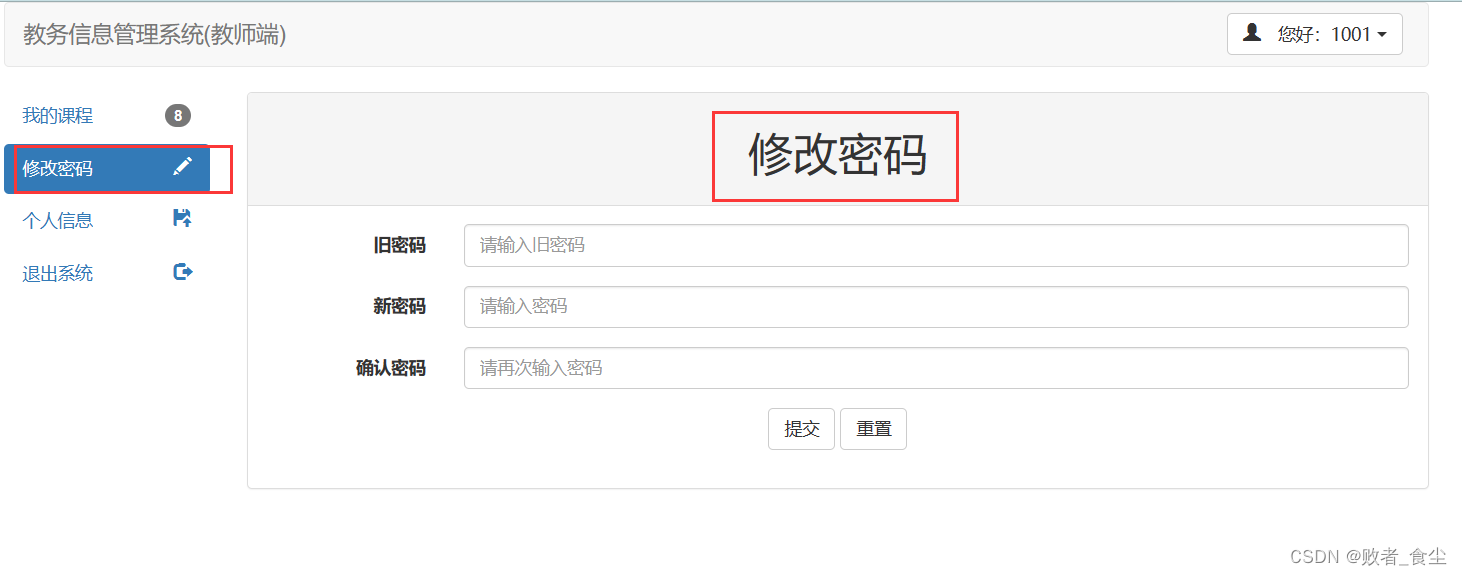Click the 教务信息管理系统(教师端) title link
The width and height of the screenshot is (1462, 575).
pyautogui.click(x=155, y=35)
